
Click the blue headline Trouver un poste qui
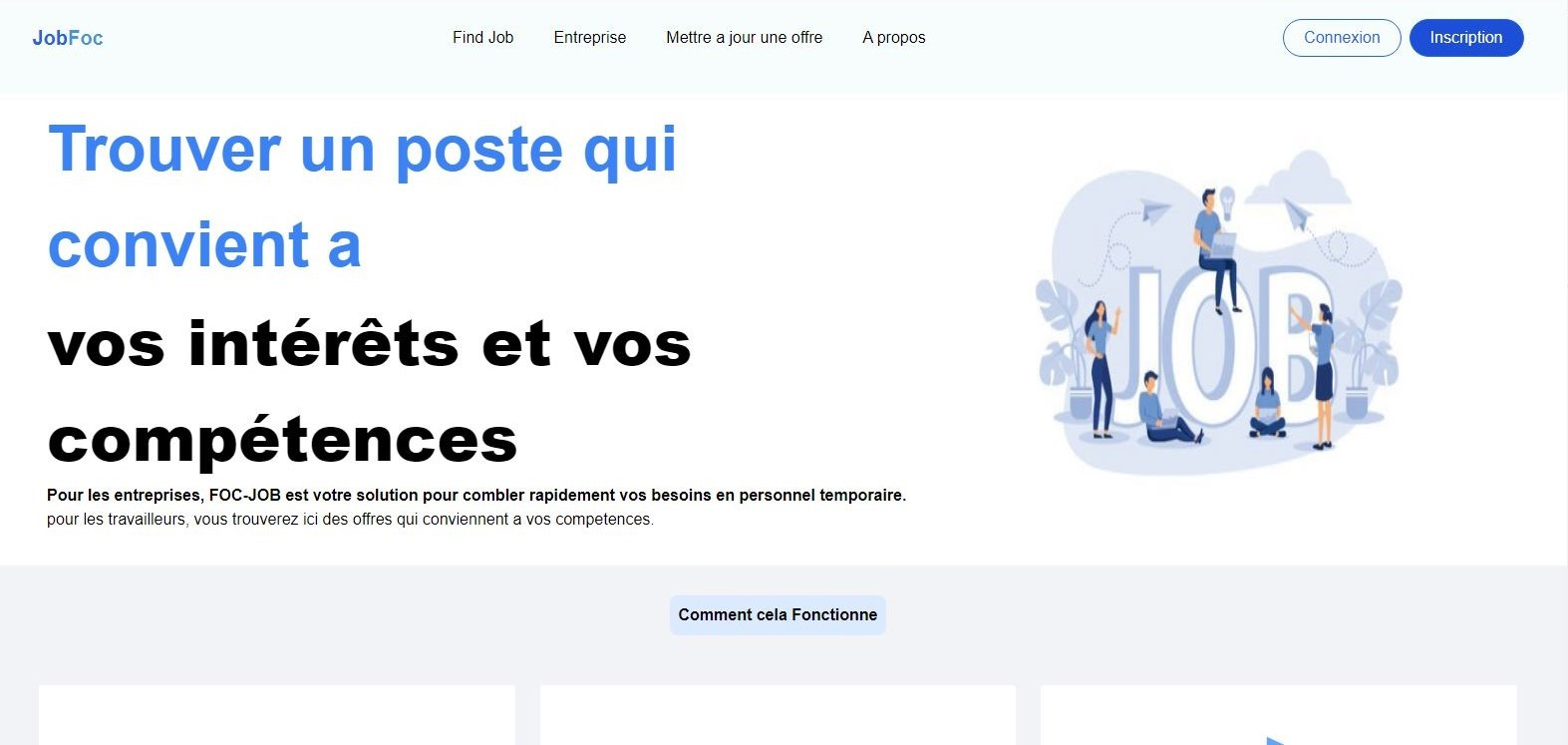(x=362, y=150)
